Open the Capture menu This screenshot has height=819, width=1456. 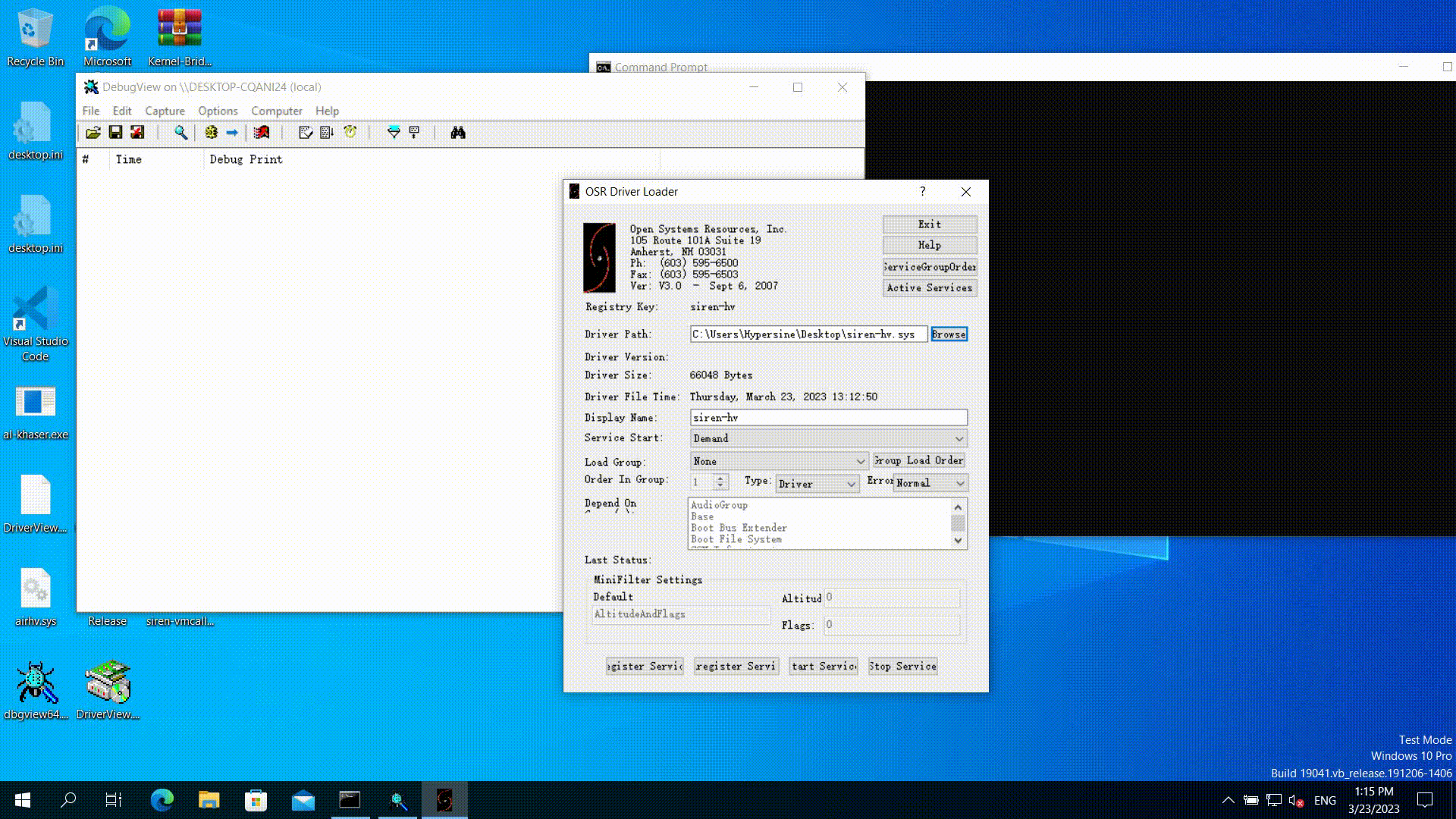point(165,111)
